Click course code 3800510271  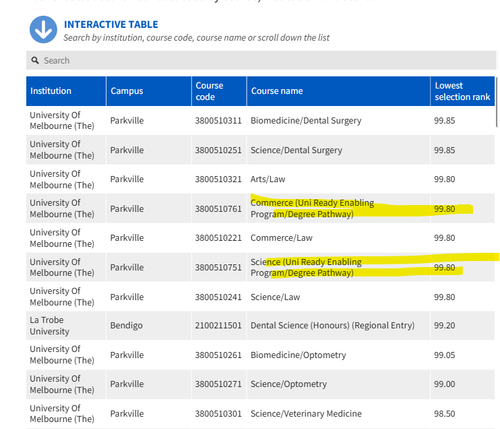[218, 384]
